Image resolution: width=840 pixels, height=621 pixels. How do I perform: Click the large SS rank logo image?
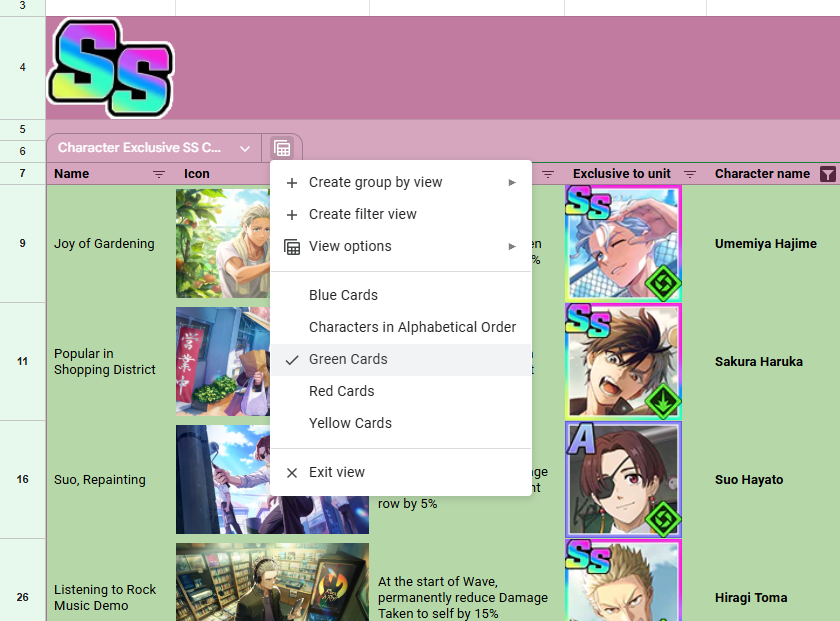111,68
